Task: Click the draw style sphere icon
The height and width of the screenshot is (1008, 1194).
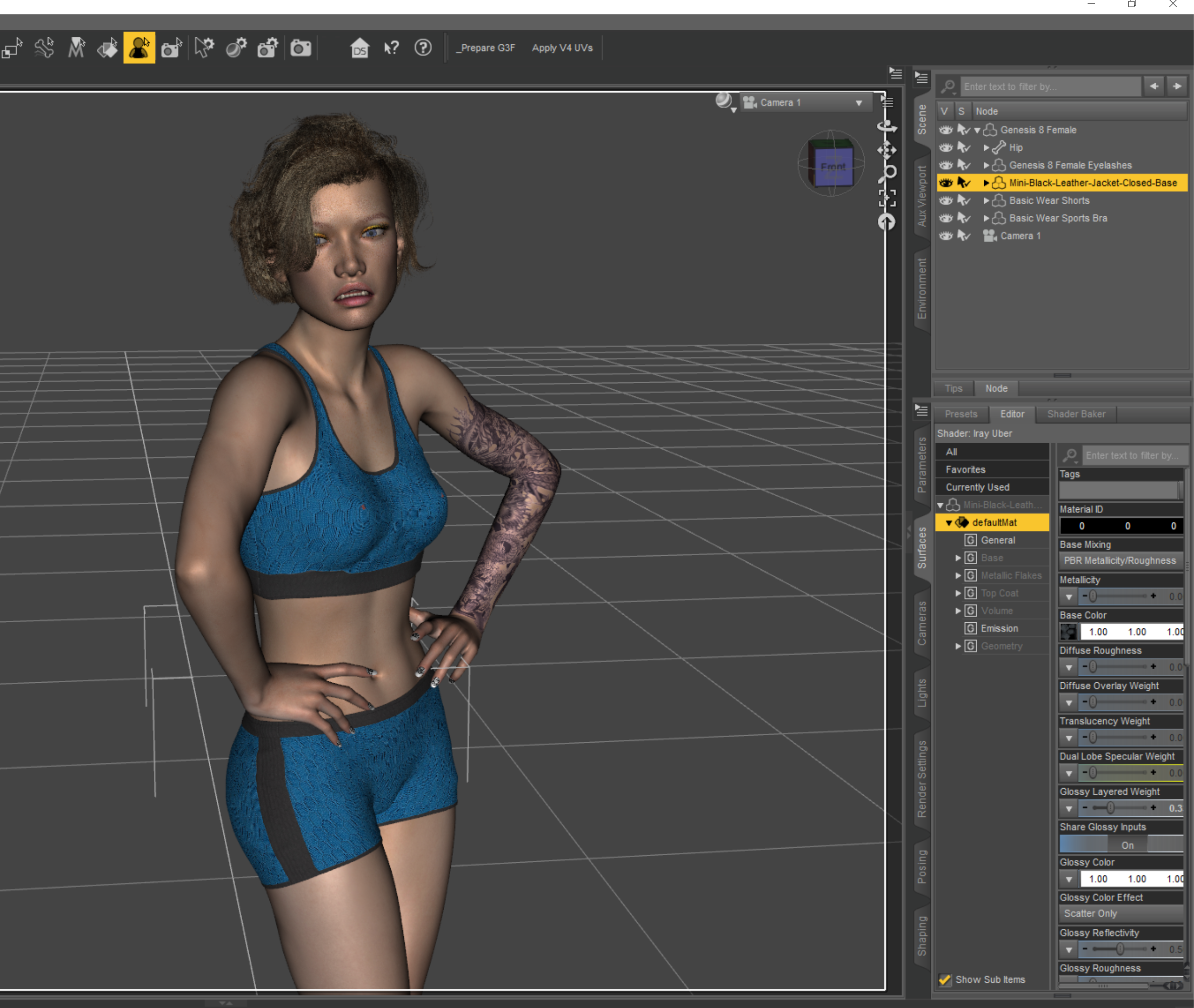Action: click(724, 101)
